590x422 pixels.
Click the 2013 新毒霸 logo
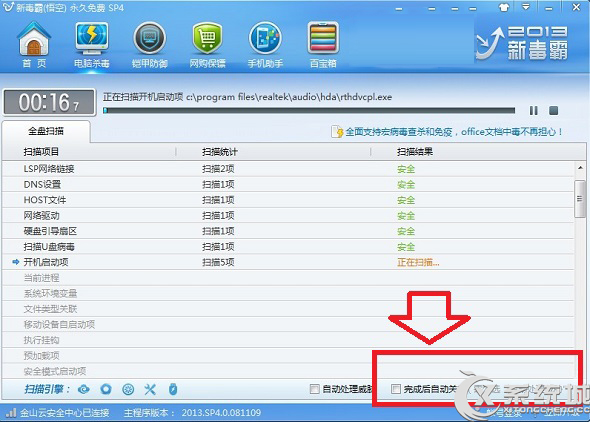pyautogui.click(x=522, y=44)
